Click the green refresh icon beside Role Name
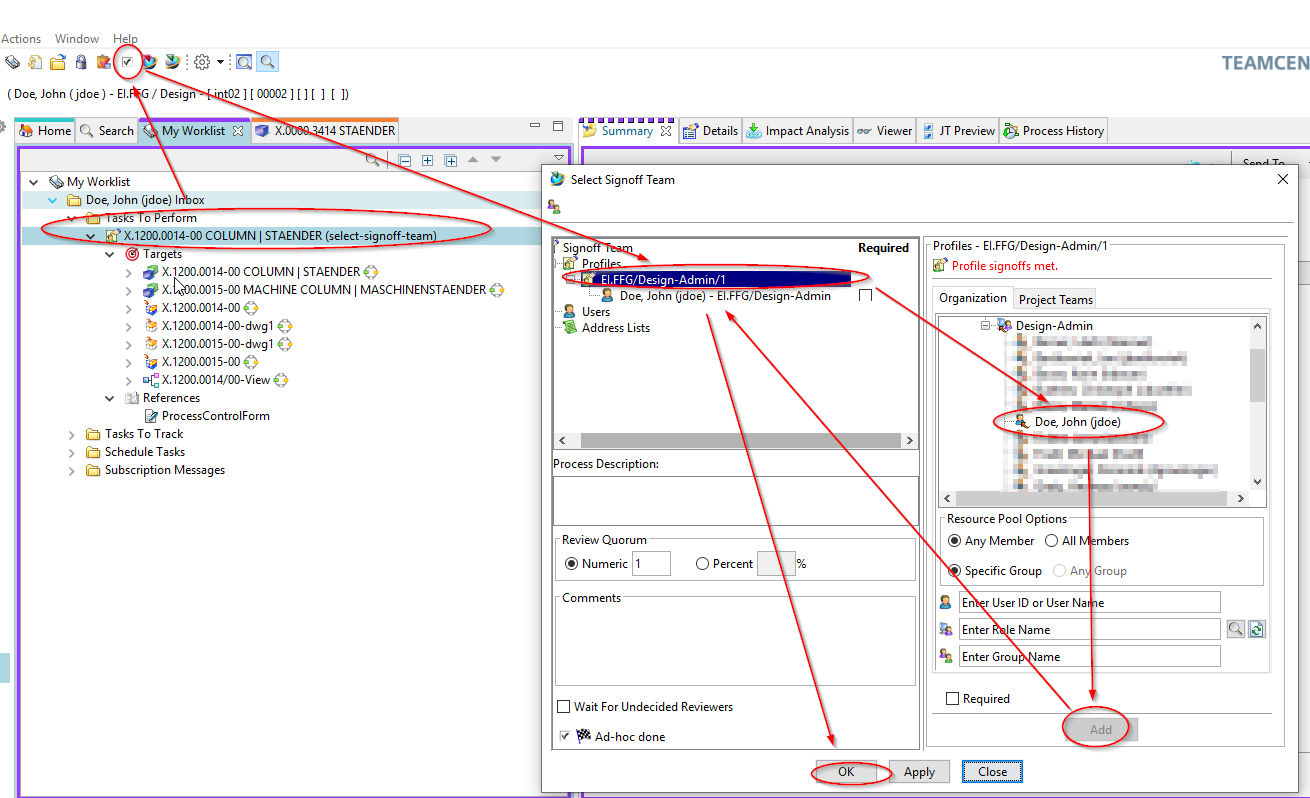Viewport: 1310px width, 798px height. (1257, 629)
